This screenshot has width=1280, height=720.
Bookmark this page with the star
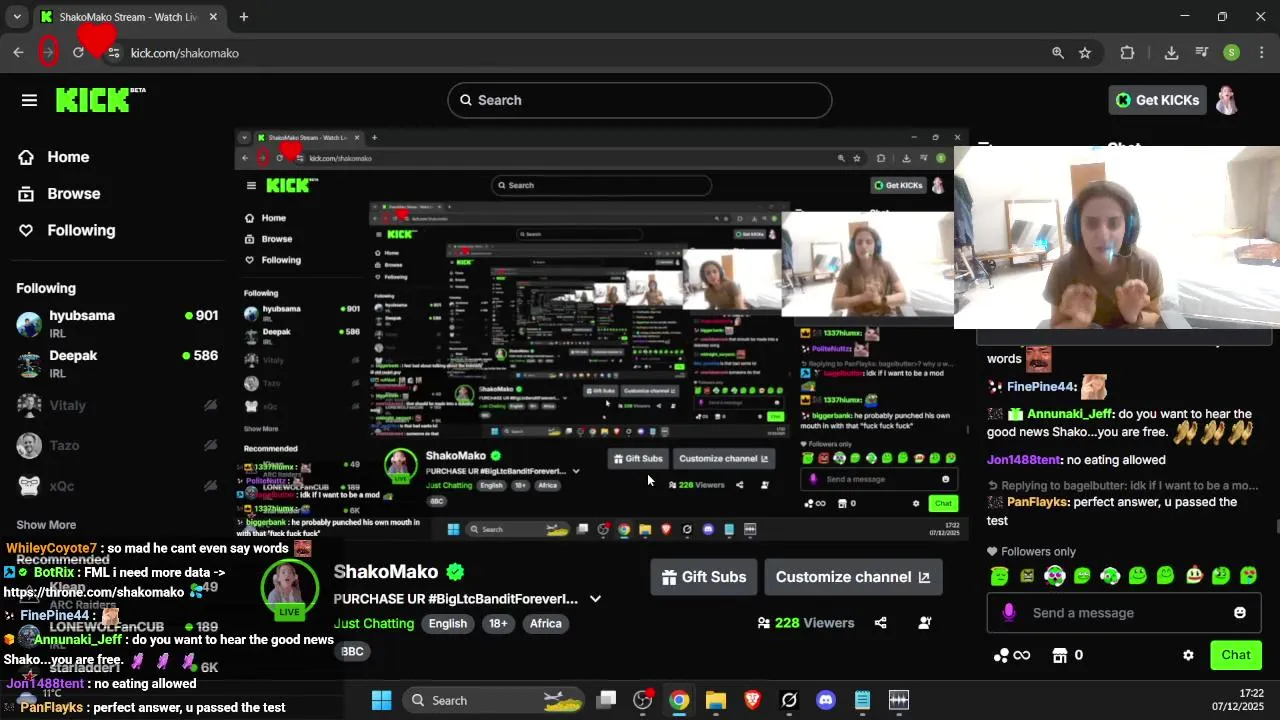pyautogui.click(x=1085, y=53)
